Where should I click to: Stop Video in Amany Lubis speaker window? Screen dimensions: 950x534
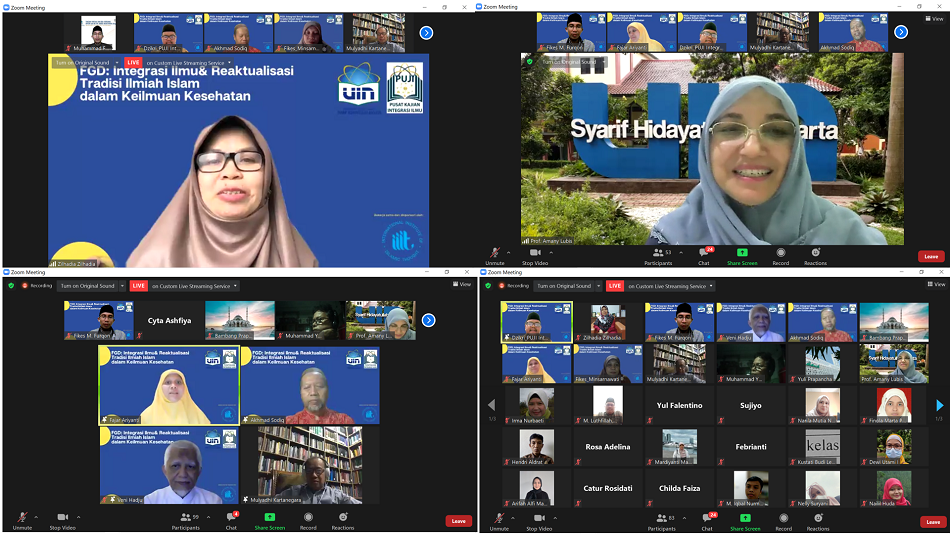pyautogui.click(x=535, y=256)
